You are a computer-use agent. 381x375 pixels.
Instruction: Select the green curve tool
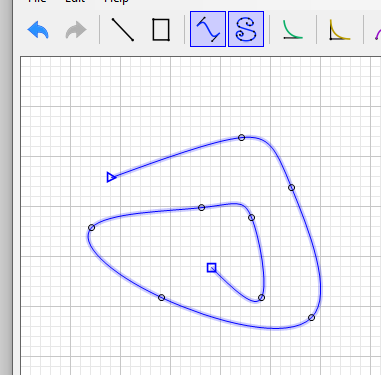(293, 30)
